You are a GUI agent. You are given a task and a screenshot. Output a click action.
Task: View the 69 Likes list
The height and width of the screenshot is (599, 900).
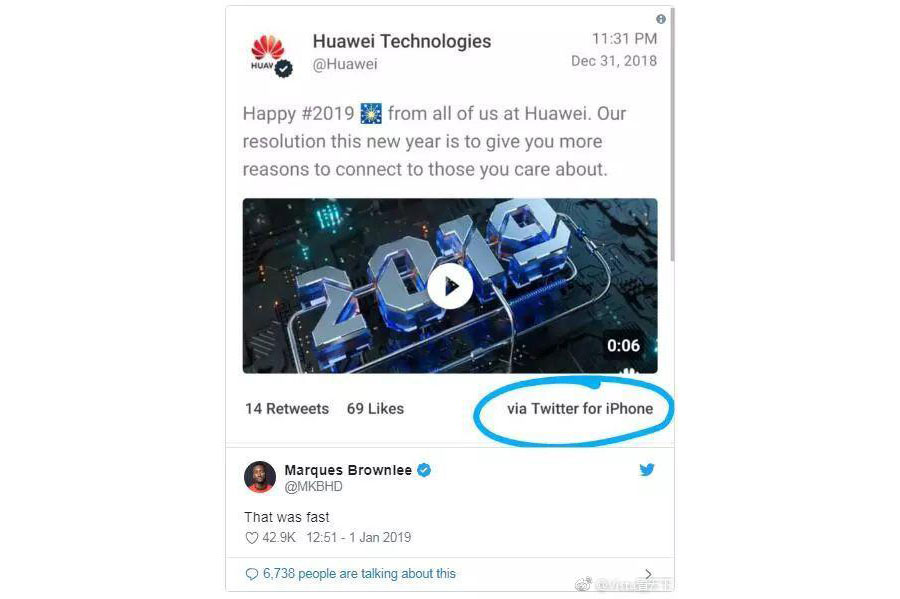click(x=375, y=409)
